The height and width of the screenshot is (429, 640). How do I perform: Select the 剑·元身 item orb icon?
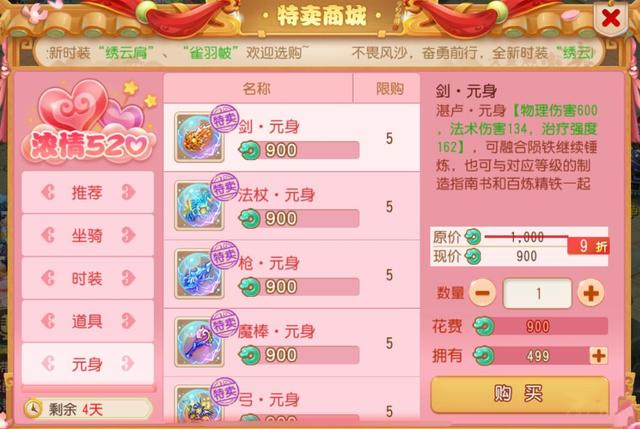[199, 138]
